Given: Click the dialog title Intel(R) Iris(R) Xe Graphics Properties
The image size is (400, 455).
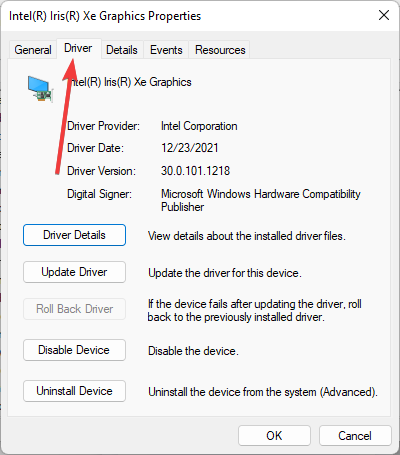Looking at the screenshot, I should (105, 16).
